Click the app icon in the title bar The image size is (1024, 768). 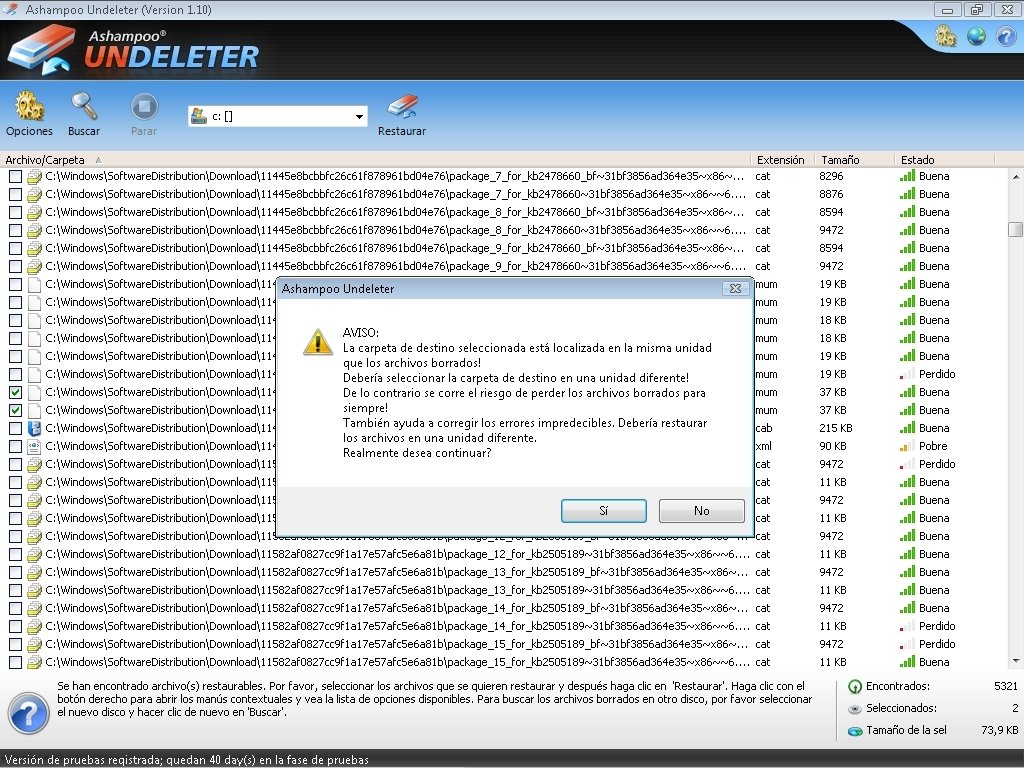(x=10, y=9)
